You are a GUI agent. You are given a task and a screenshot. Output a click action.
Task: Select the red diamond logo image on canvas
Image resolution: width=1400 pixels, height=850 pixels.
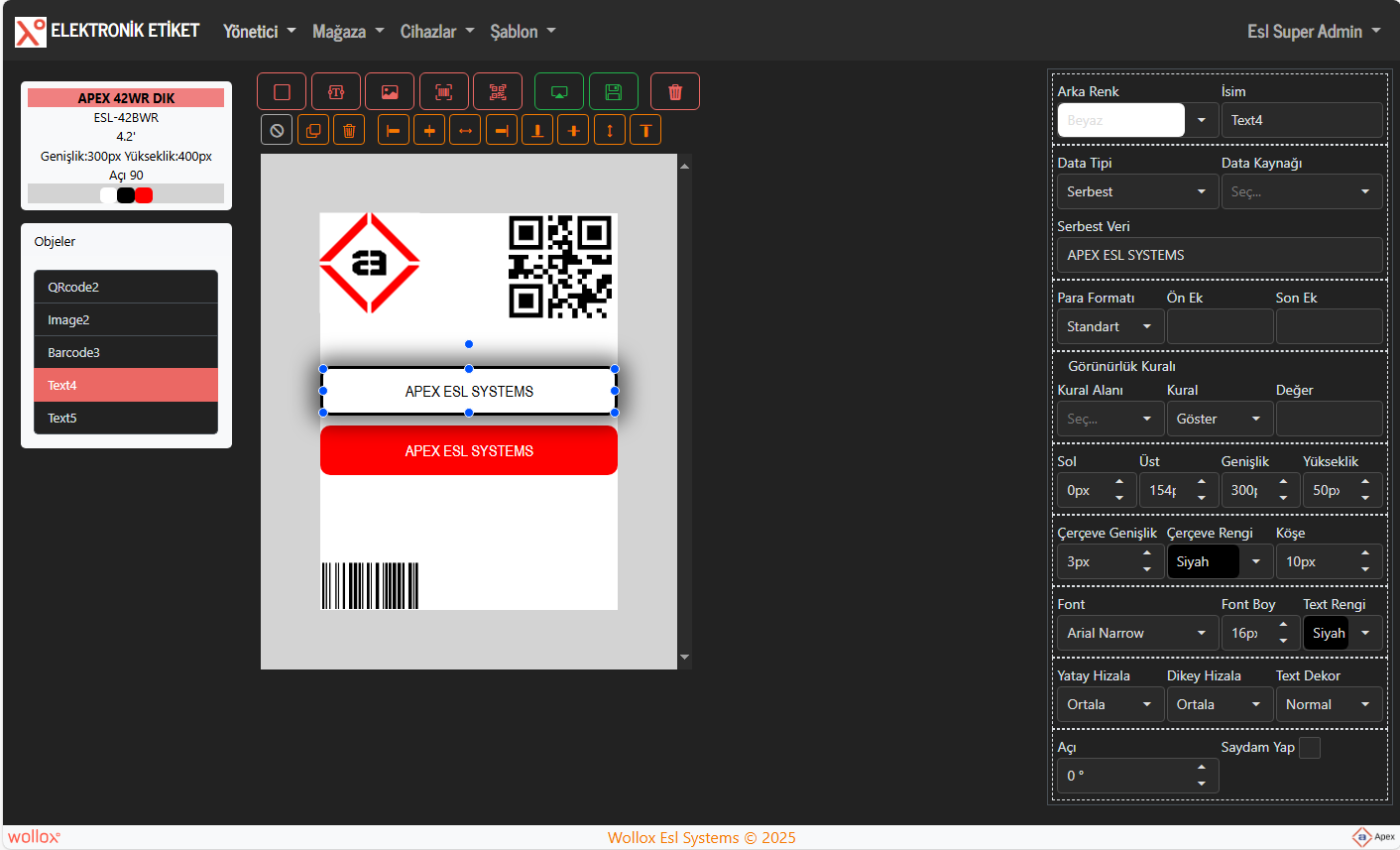click(370, 263)
